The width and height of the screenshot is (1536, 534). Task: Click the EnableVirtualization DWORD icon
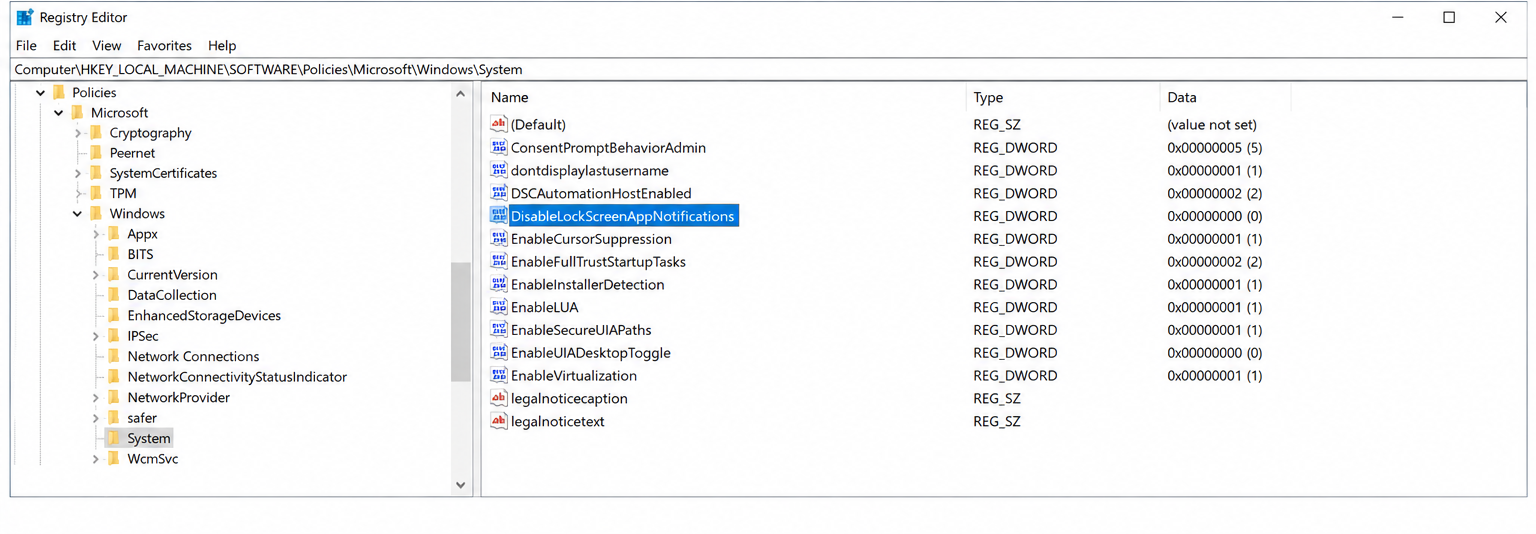499,376
